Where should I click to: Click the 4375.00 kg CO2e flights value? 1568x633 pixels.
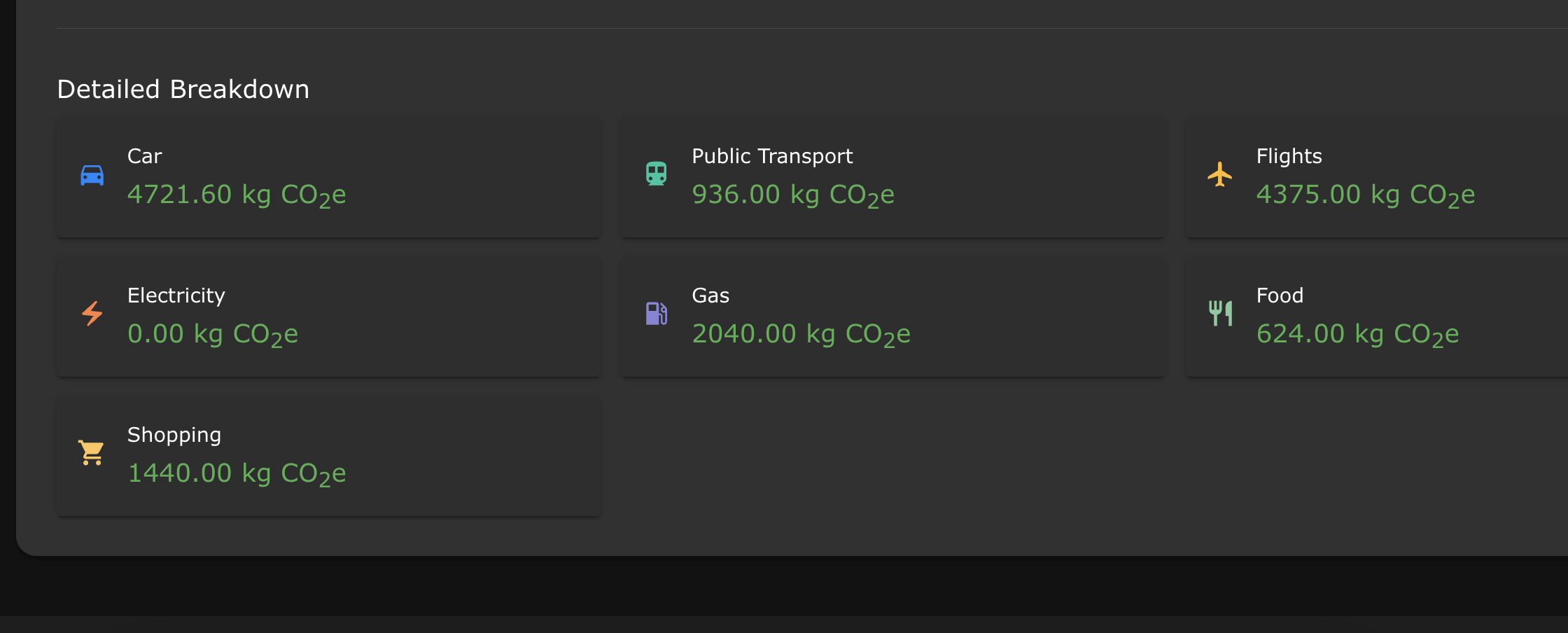click(1366, 195)
